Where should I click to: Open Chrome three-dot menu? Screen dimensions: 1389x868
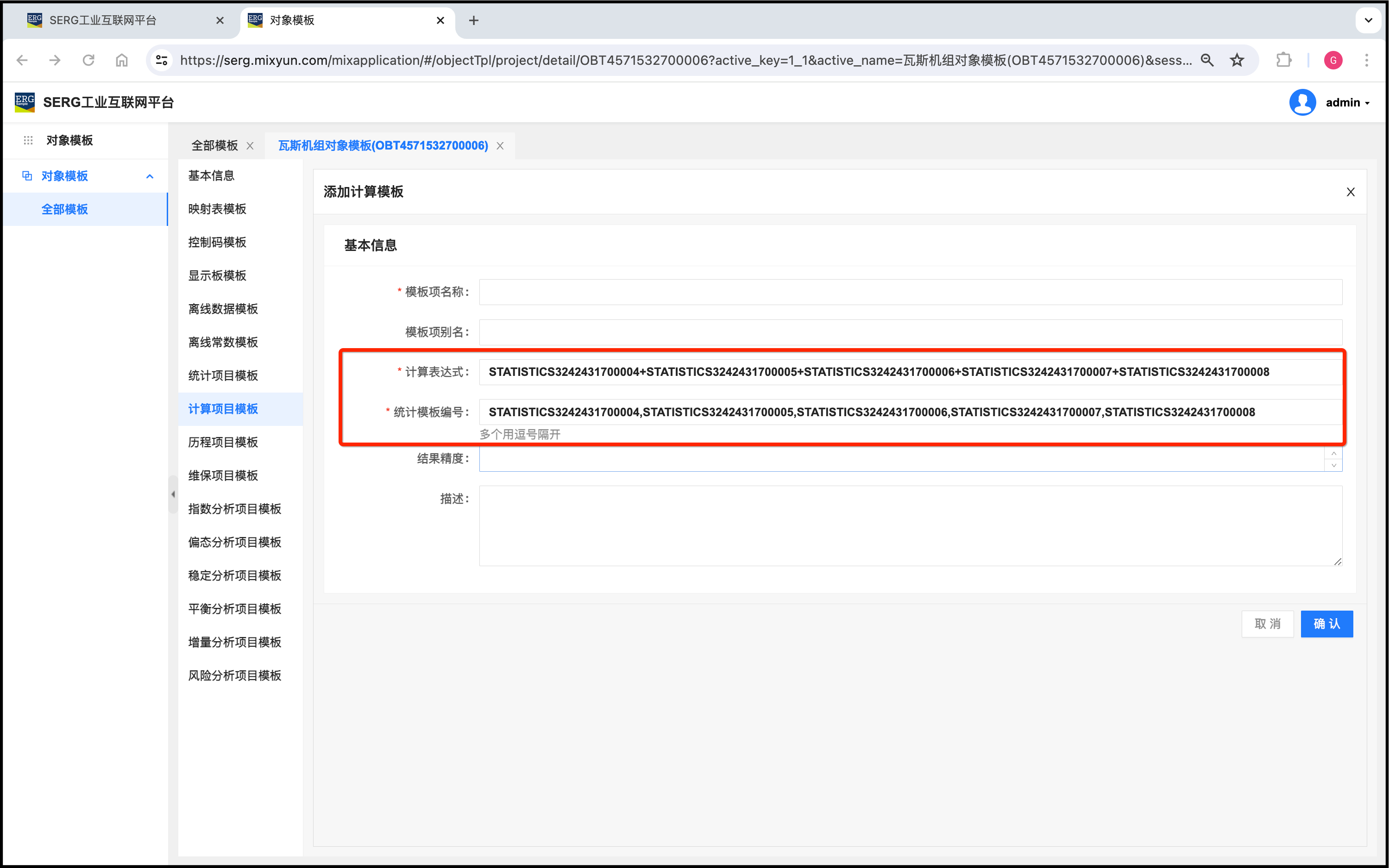point(1367,60)
